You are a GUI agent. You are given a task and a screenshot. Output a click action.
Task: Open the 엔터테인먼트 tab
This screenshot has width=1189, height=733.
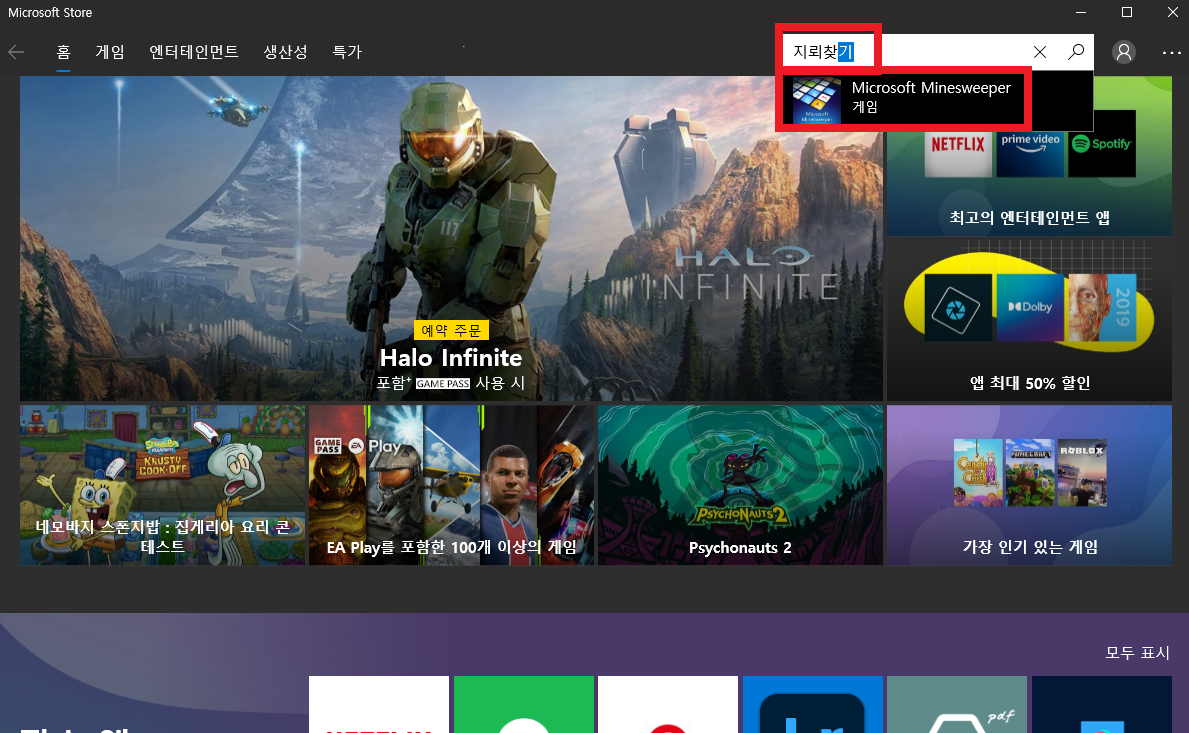tap(194, 52)
